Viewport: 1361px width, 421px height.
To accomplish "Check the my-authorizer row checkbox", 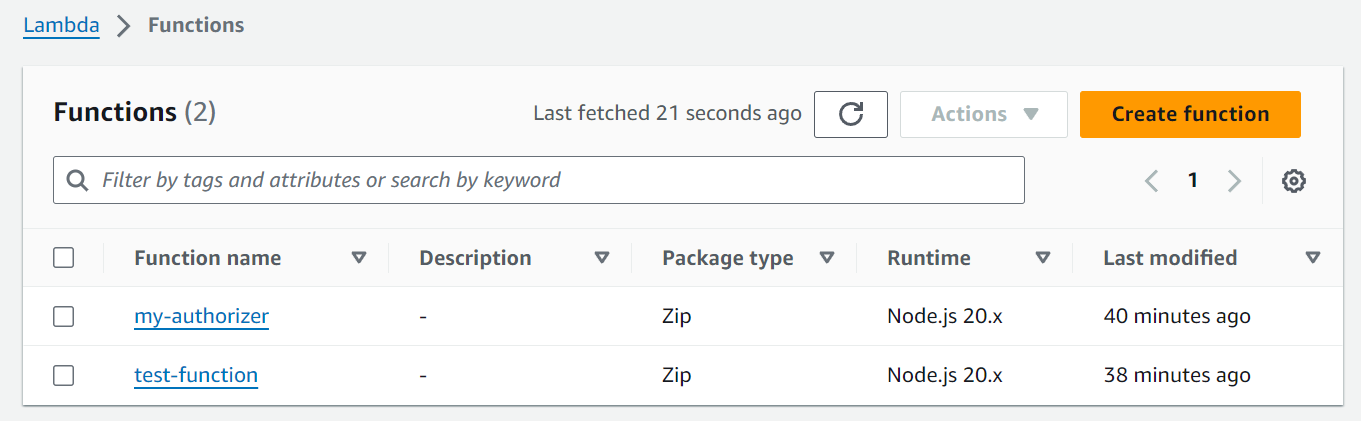I will [x=64, y=317].
